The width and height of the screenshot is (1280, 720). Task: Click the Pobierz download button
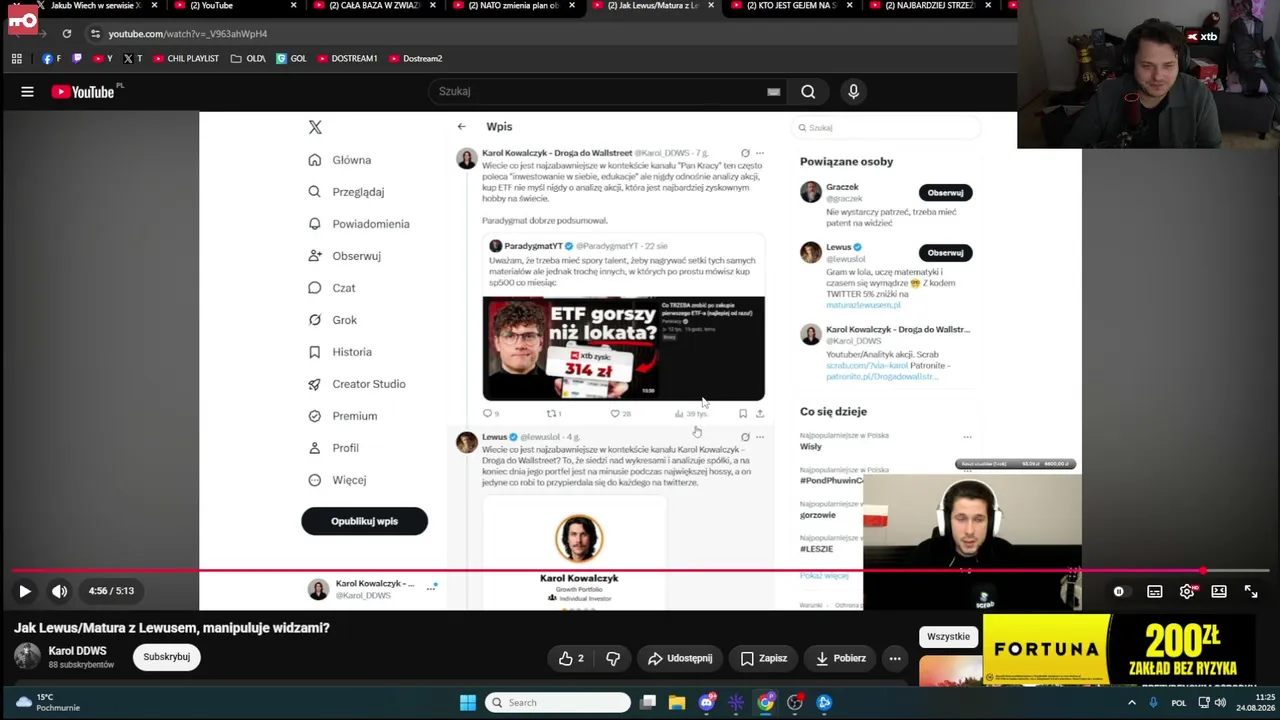pyautogui.click(x=840, y=658)
